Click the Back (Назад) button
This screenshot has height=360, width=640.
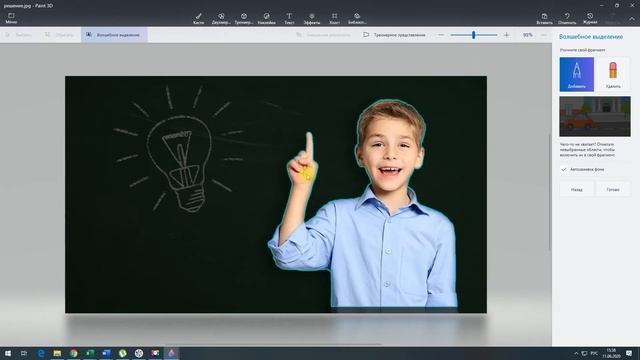(576, 189)
